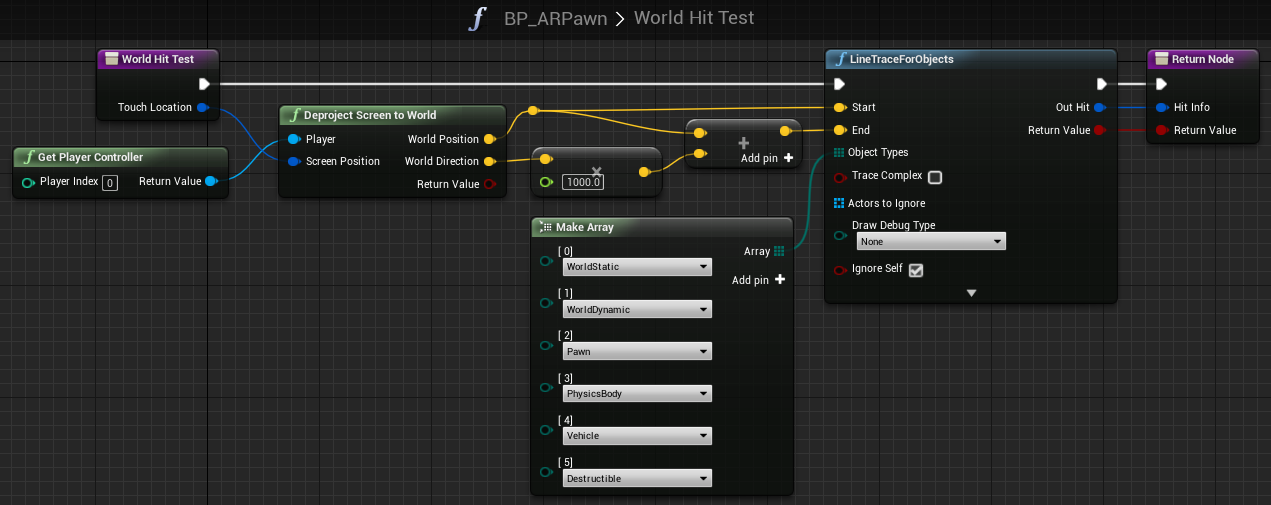Screen dimensions: 1271x505
Task: Click Return Node's Return Value pin
Action: 1161,130
